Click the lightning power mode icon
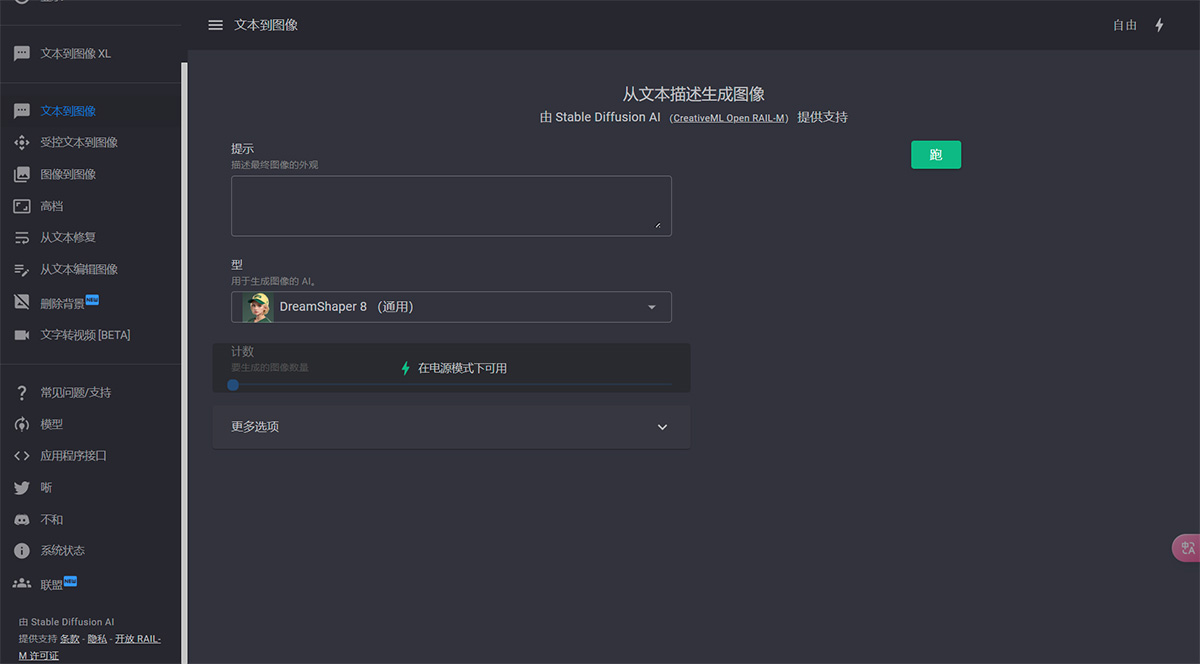The width and height of the screenshot is (1200, 664). tap(1158, 24)
